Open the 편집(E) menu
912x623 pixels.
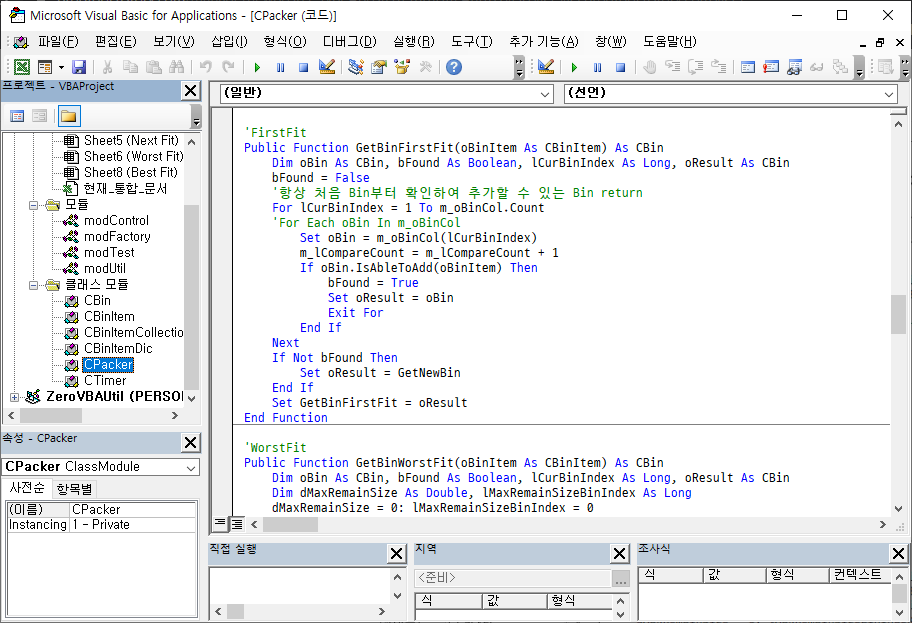[116, 41]
